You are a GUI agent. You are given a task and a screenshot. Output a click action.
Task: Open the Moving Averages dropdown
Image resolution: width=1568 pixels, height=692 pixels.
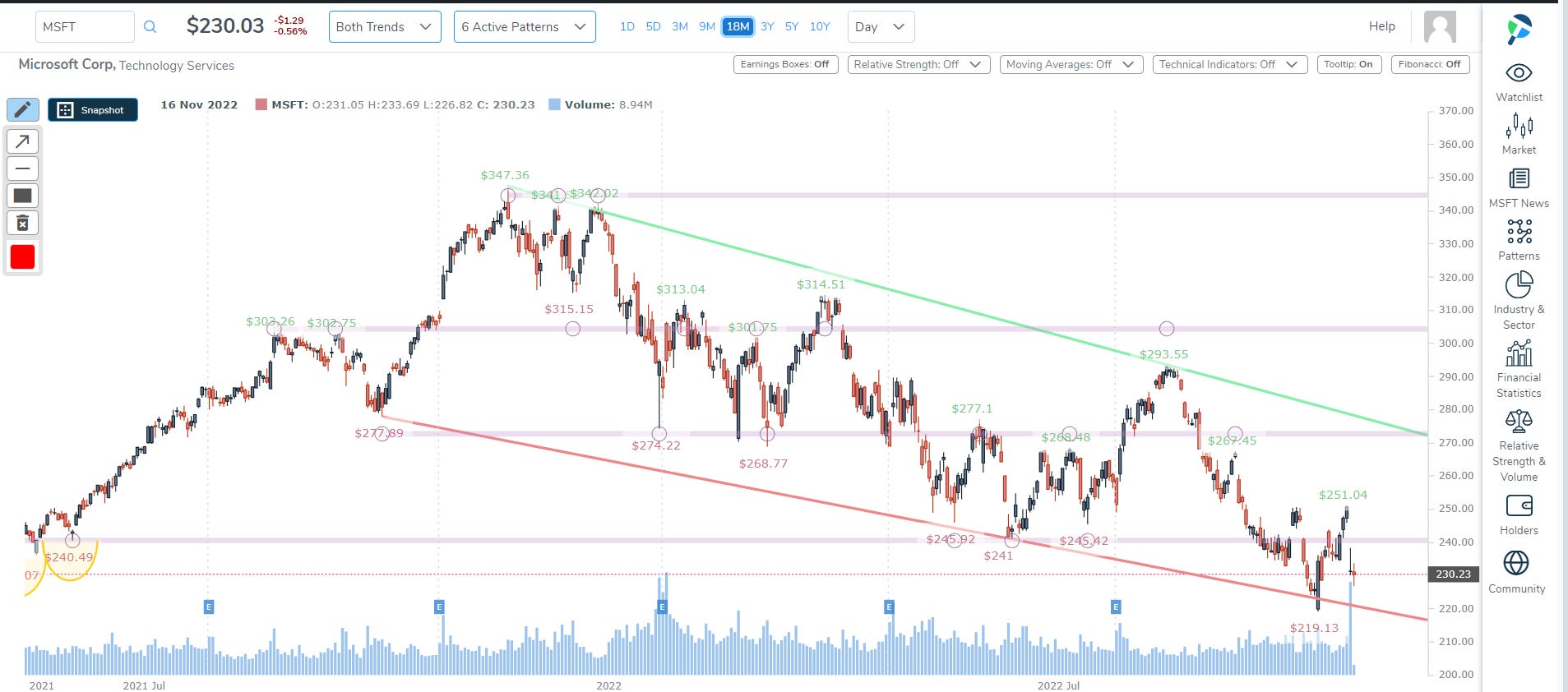1071,64
